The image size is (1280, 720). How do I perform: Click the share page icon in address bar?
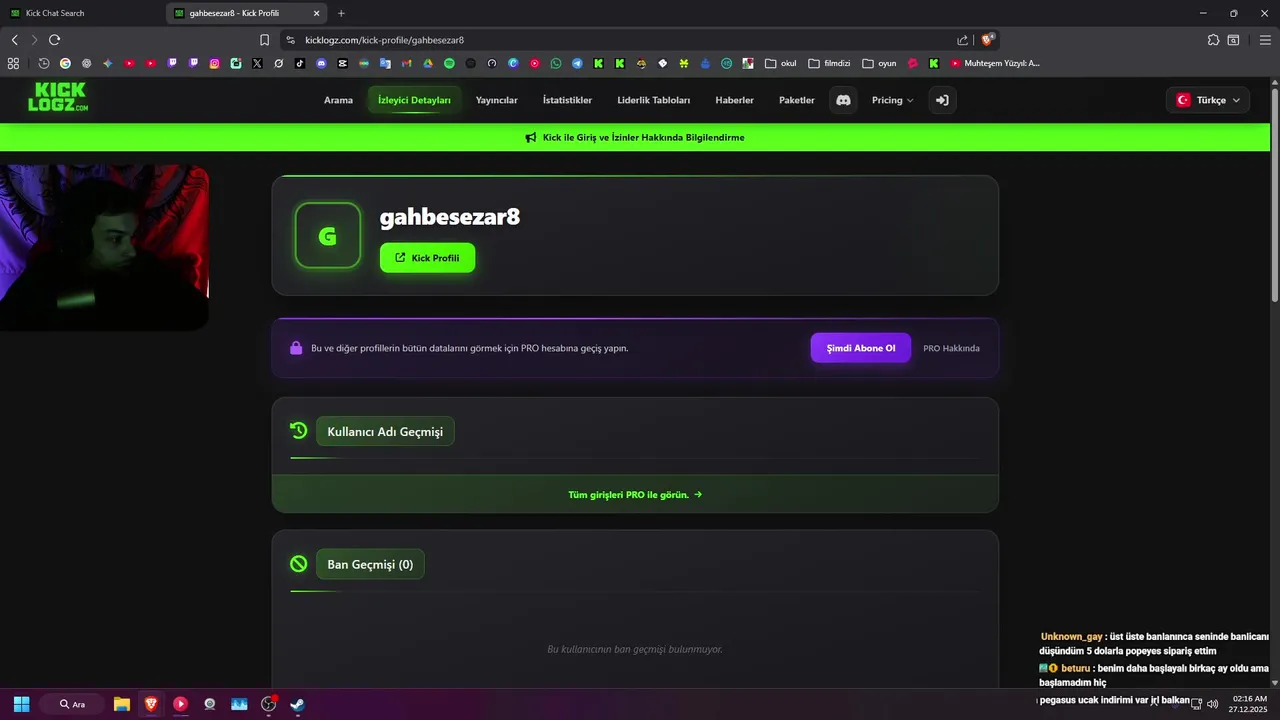click(x=962, y=40)
